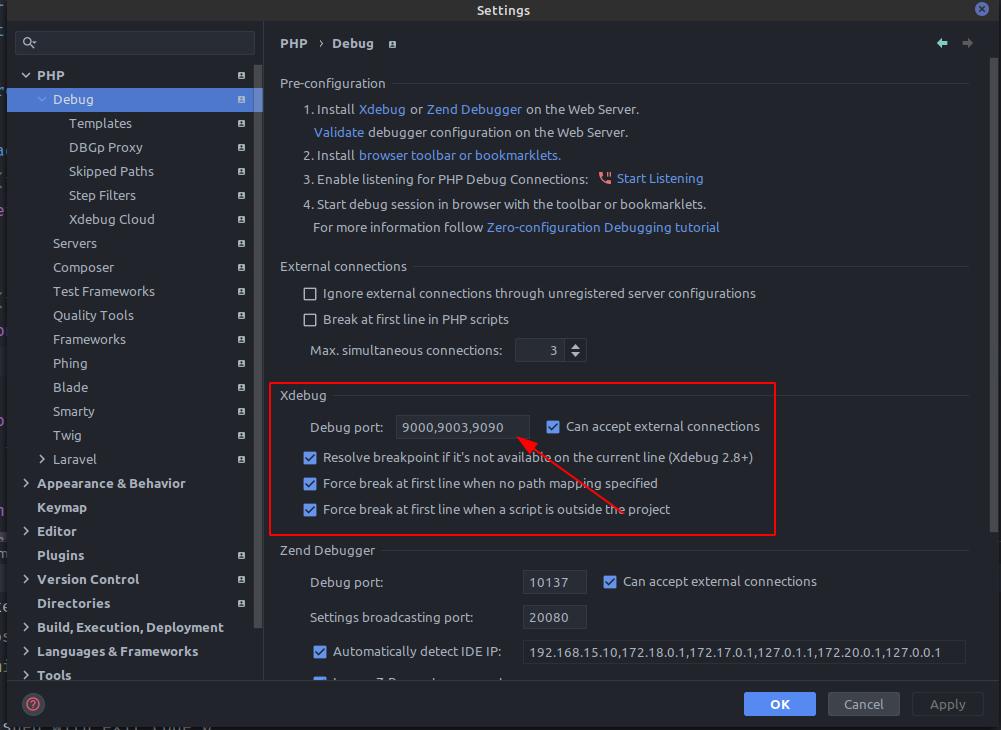Click project settings icon on Step Filters row
This screenshot has height=730, width=1001.
(x=241, y=195)
